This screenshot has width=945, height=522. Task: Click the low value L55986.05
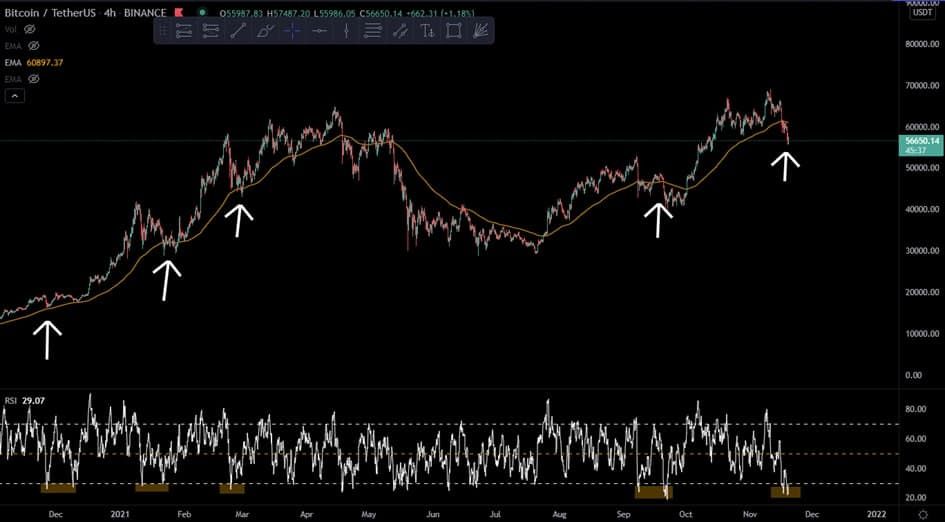click(x=335, y=13)
